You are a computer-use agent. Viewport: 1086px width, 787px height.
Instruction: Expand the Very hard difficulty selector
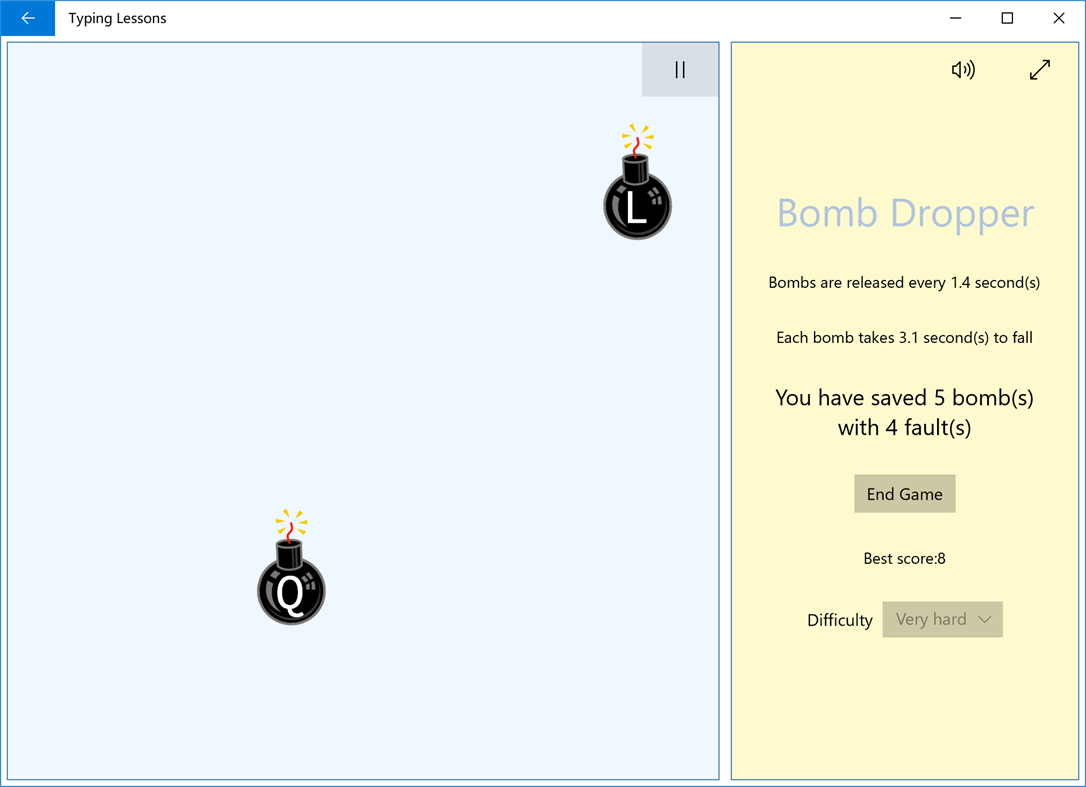(x=941, y=619)
